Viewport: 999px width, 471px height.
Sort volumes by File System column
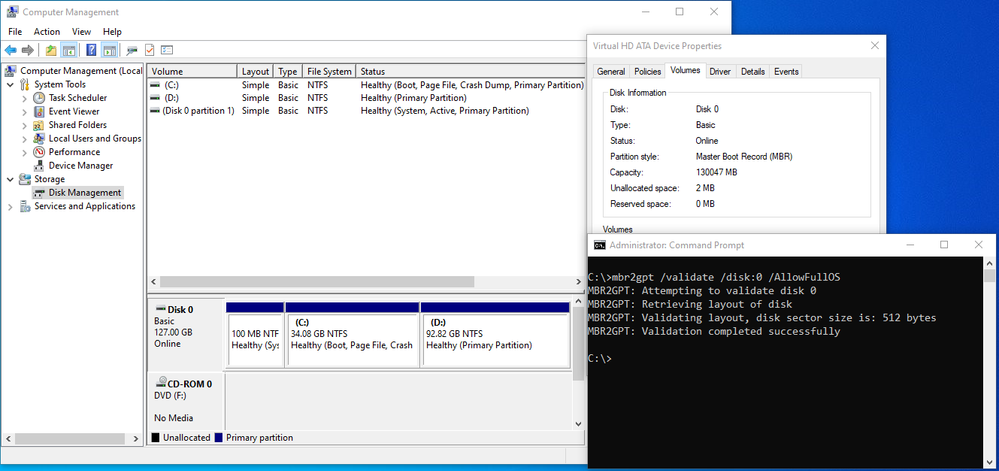click(329, 72)
